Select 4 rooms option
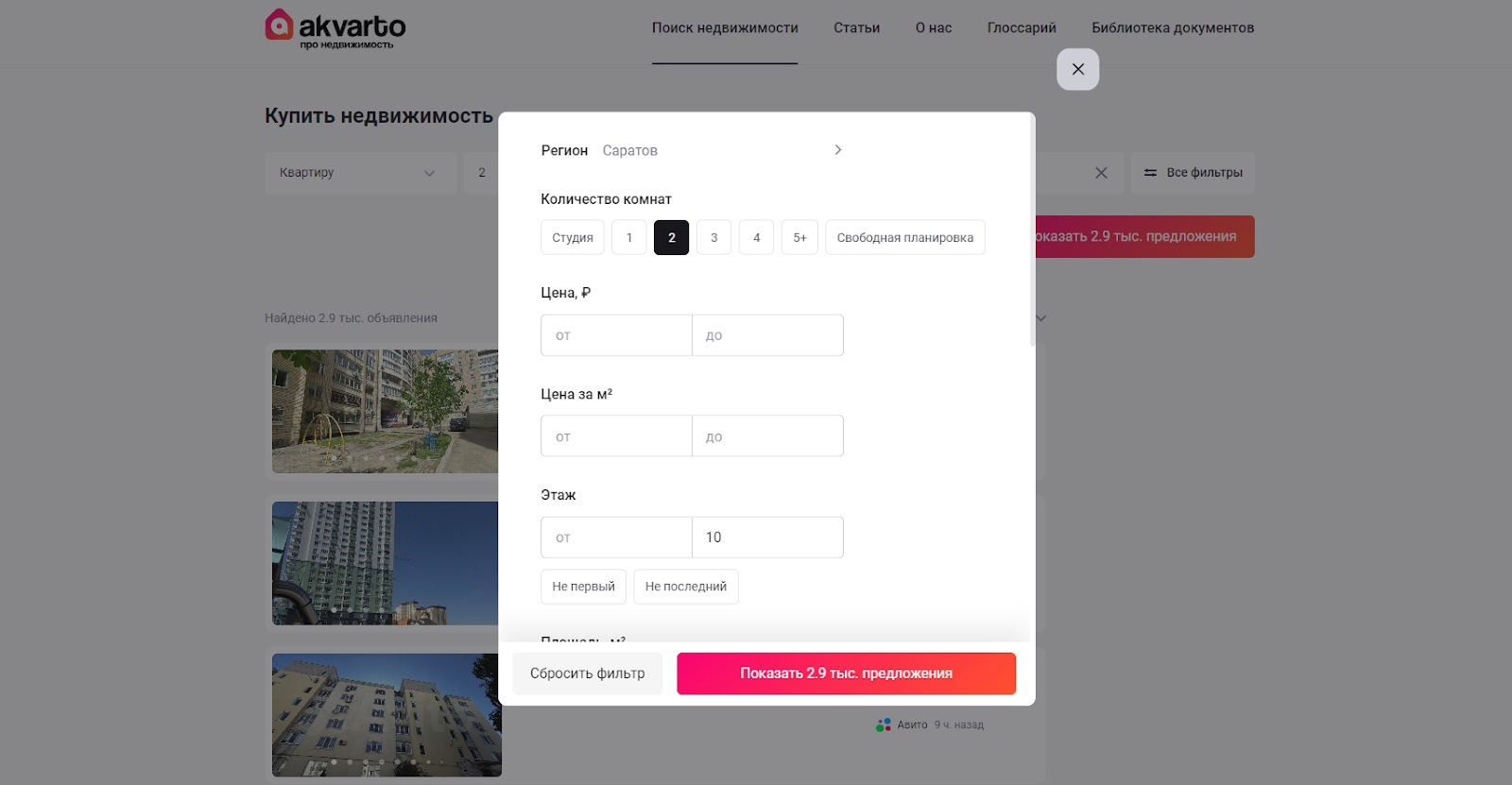1512x785 pixels. [757, 237]
